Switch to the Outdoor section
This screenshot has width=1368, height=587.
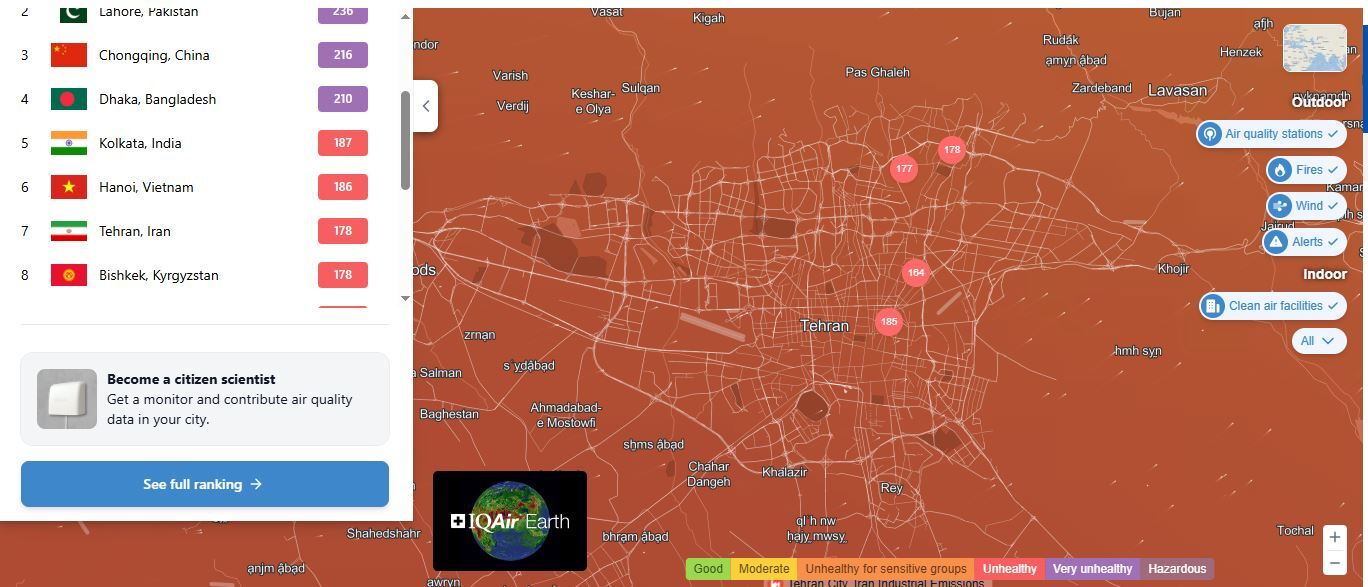point(1319,101)
